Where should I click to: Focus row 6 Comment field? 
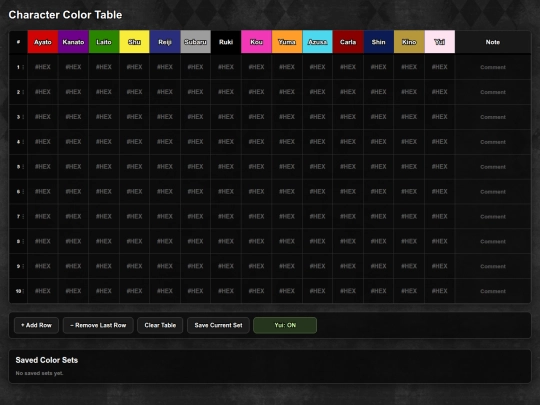(x=493, y=191)
